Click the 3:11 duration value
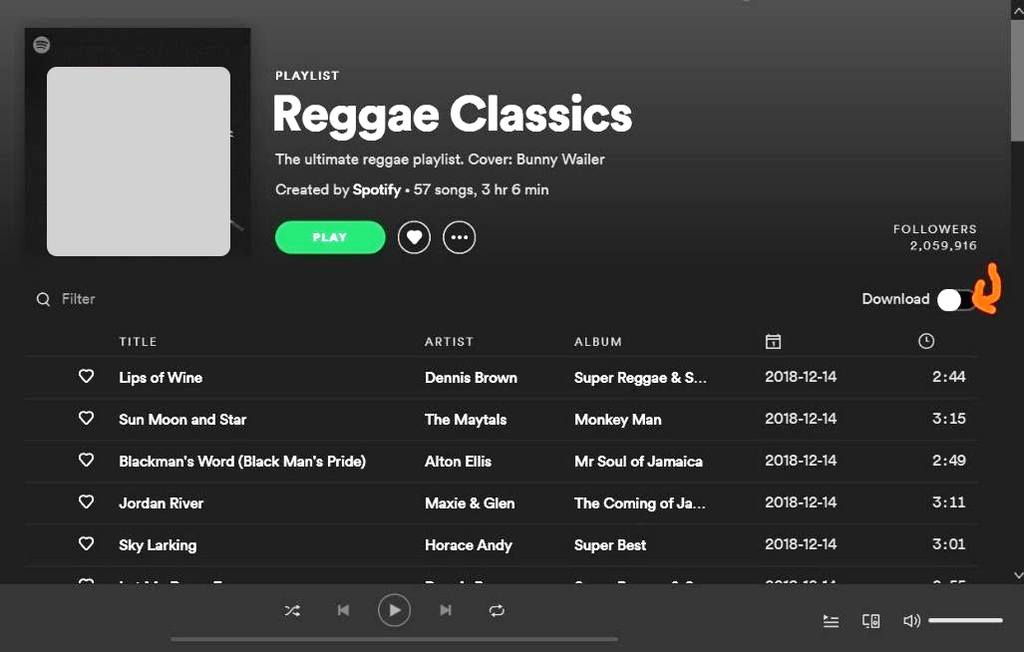This screenshot has width=1024, height=652. tap(949, 502)
